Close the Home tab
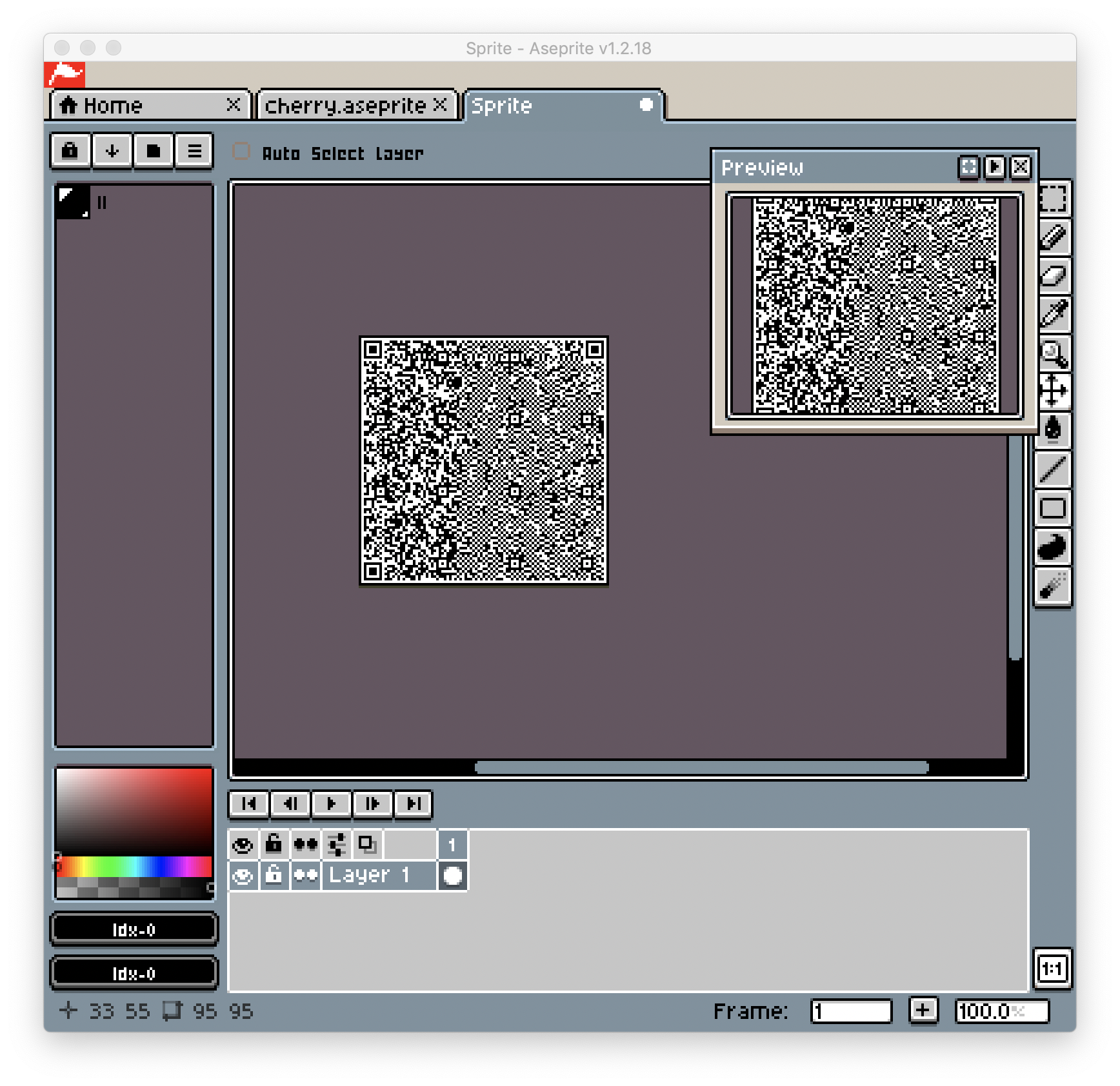The image size is (1120, 1086). (x=234, y=104)
